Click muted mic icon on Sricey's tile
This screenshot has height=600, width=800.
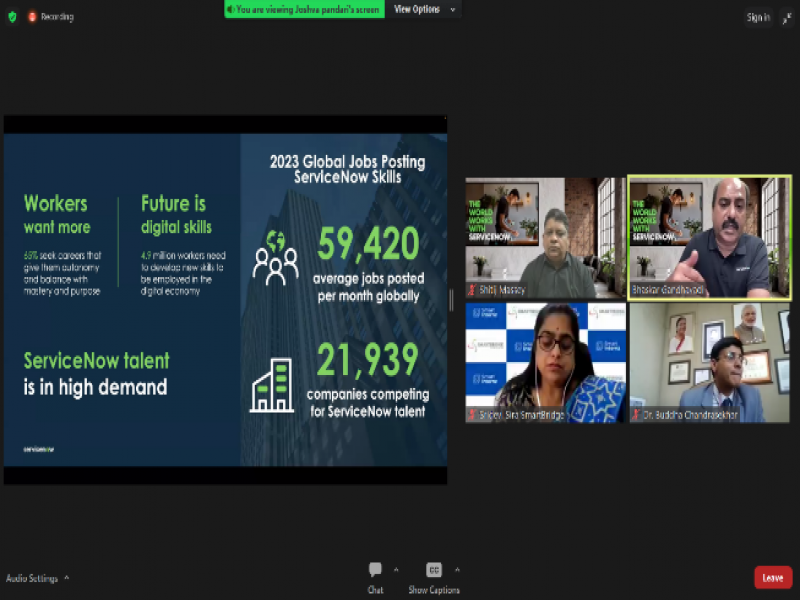tap(473, 414)
